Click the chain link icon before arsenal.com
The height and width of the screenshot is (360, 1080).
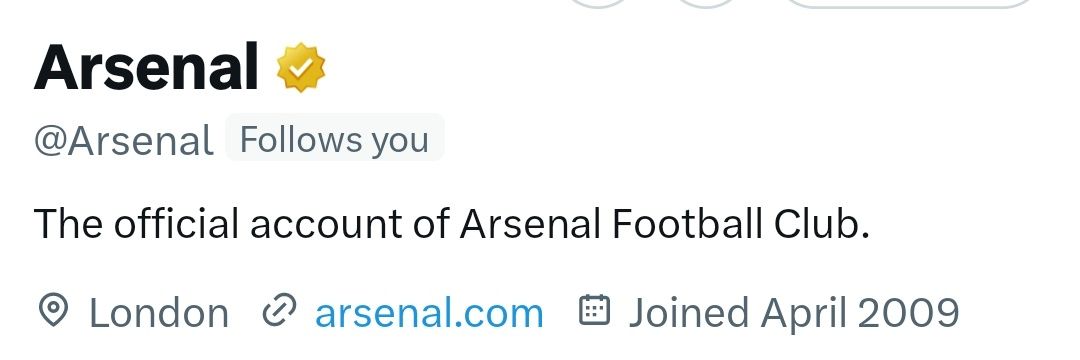279,310
